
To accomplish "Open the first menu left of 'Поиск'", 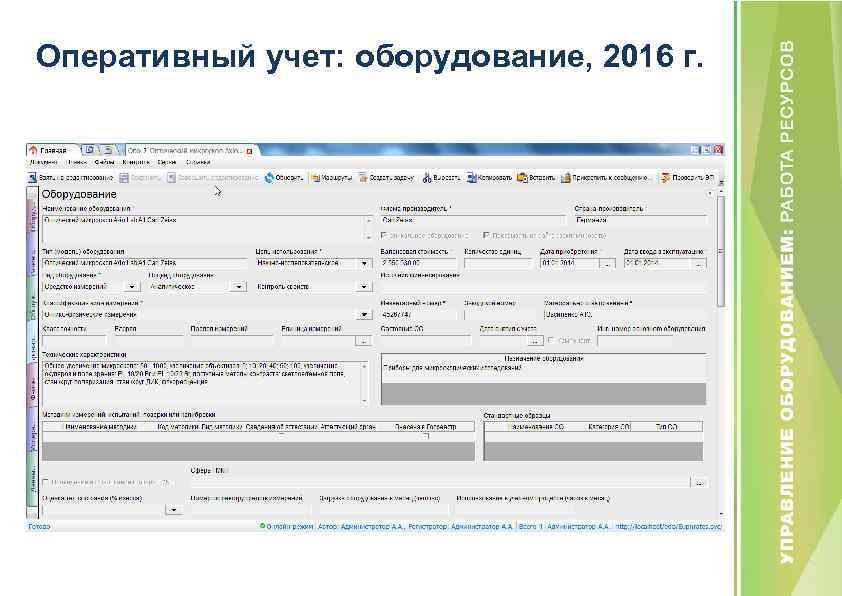I will point(43,162).
